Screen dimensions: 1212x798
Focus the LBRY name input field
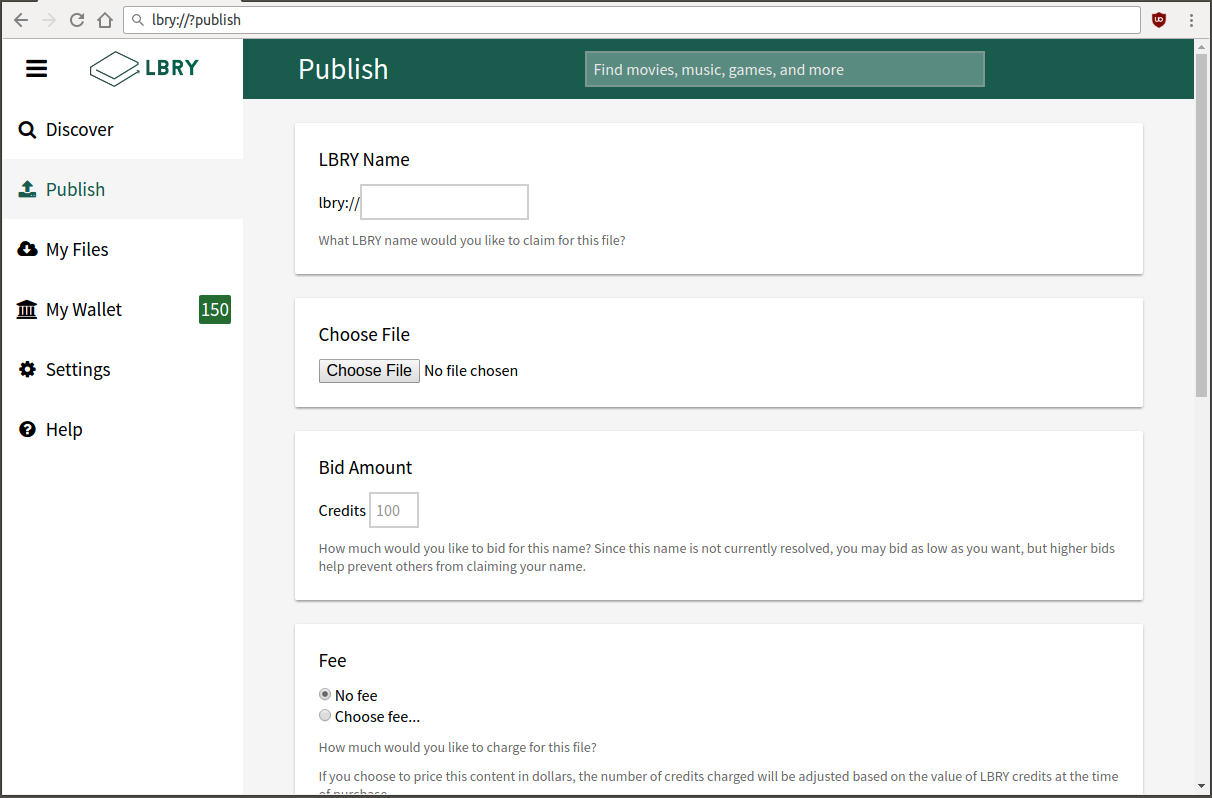(444, 202)
